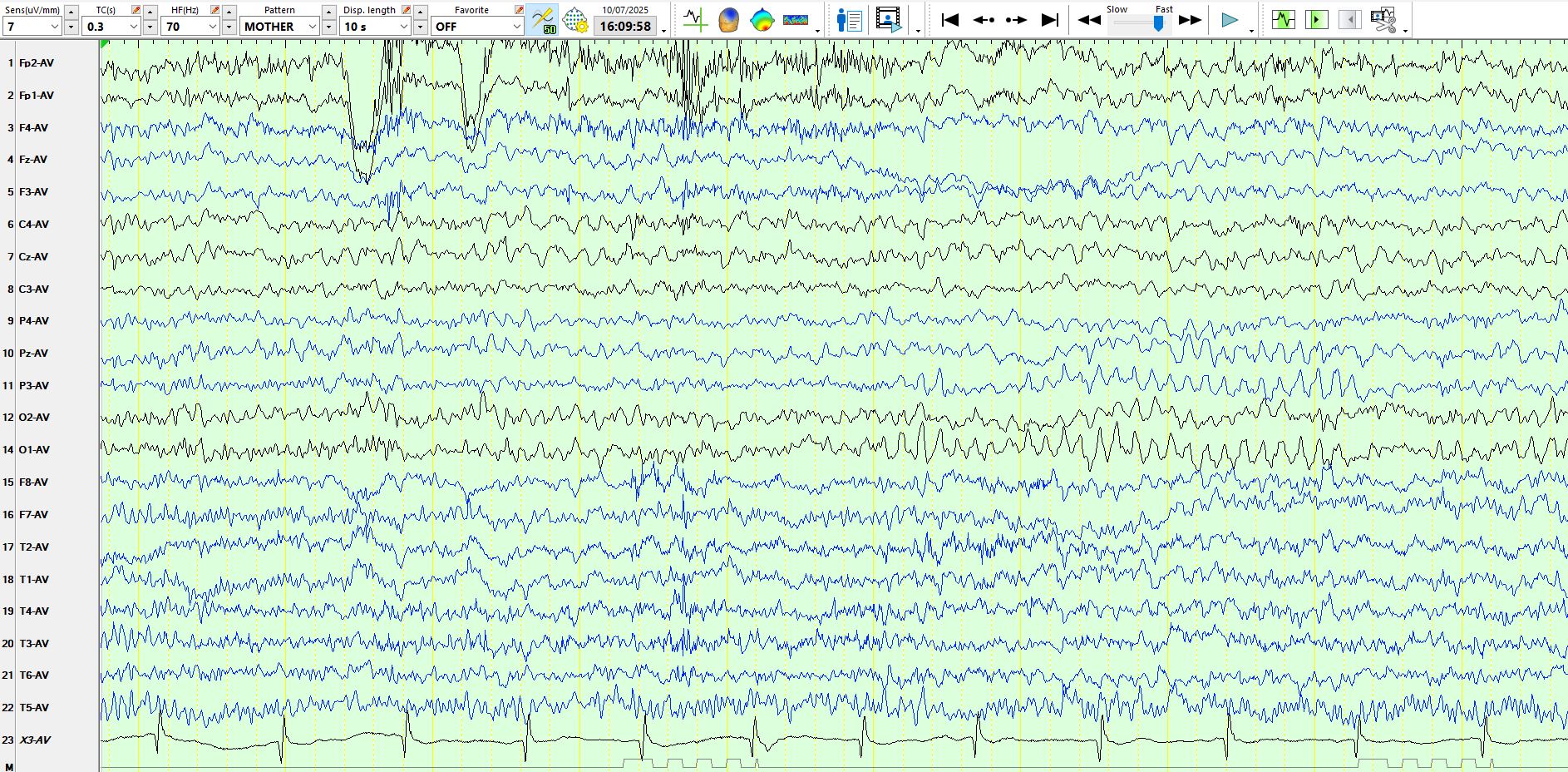This screenshot has width=1568, height=772.
Task: Expand the arrow beside the clip-cutting tool
Action: (1405, 32)
